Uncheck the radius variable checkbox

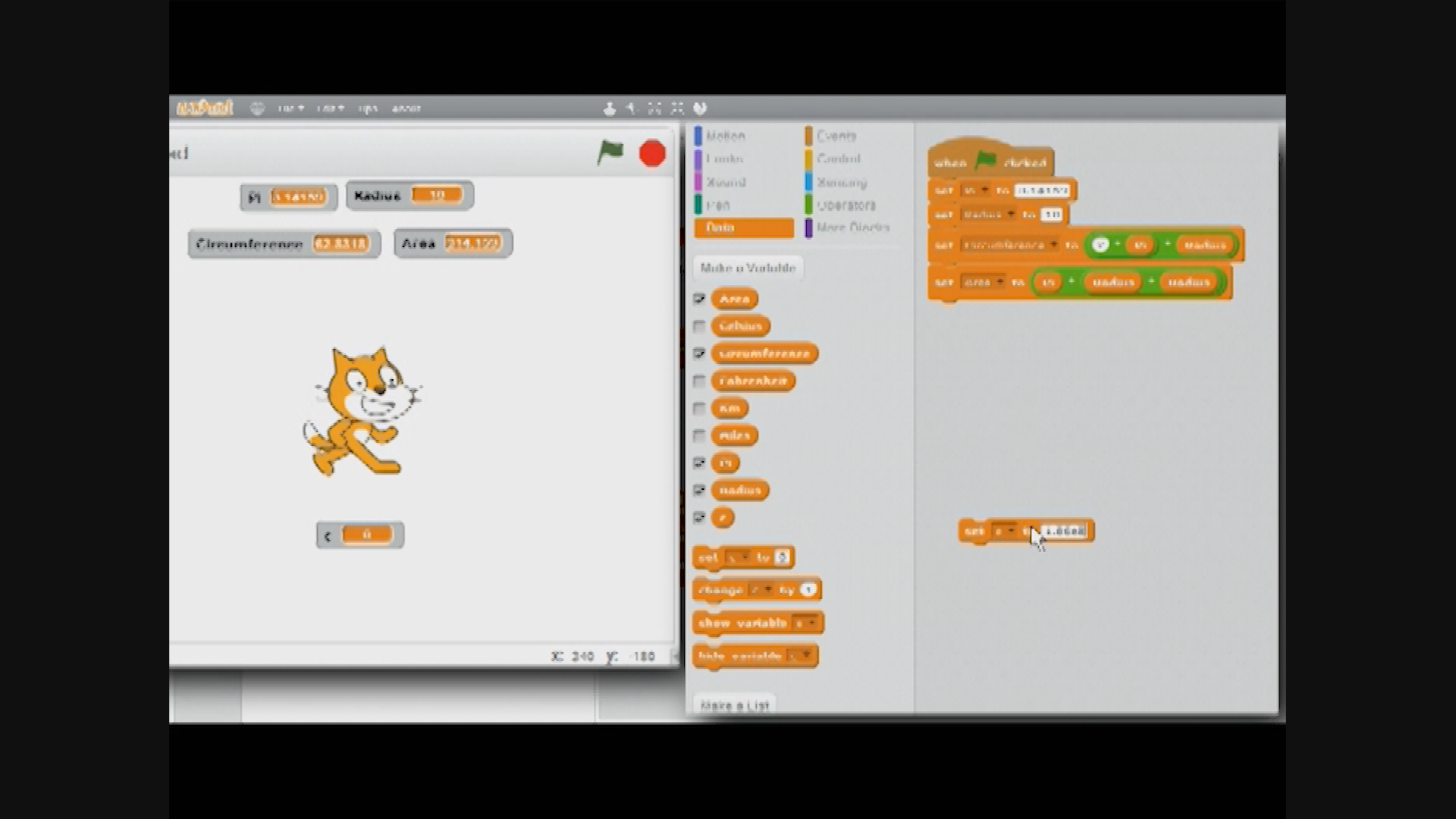coord(699,490)
